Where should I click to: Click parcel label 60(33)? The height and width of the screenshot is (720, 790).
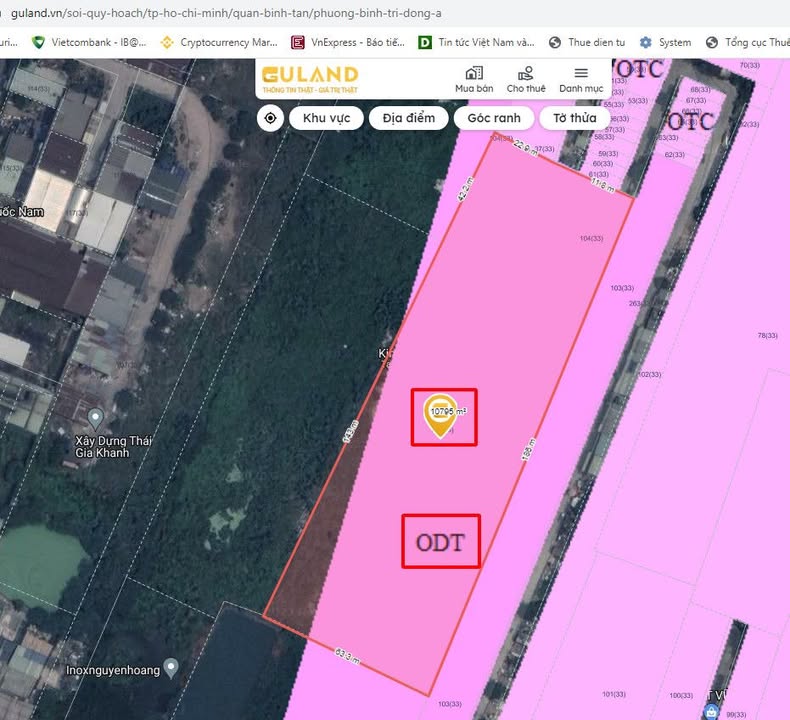click(x=603, y=164)
